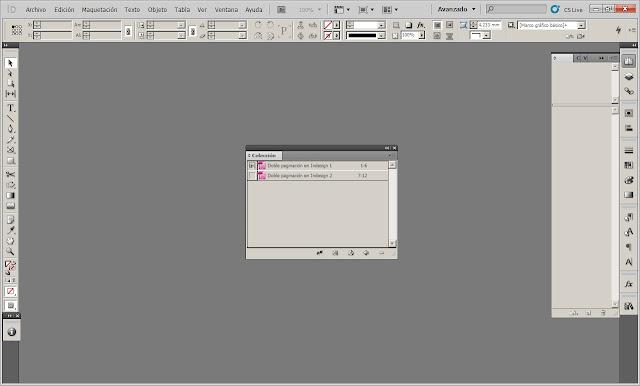Image resolution: width=640 pixels, height=386 pixels.
Task: Click the corner size 4.233 mm field
Action: pos(489,25)
